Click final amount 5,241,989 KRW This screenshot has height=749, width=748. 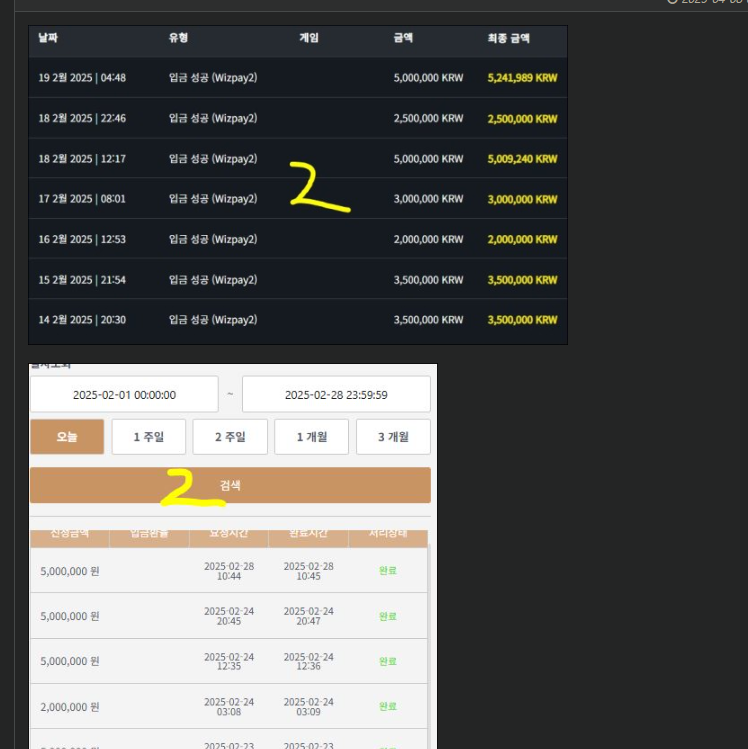523,78
